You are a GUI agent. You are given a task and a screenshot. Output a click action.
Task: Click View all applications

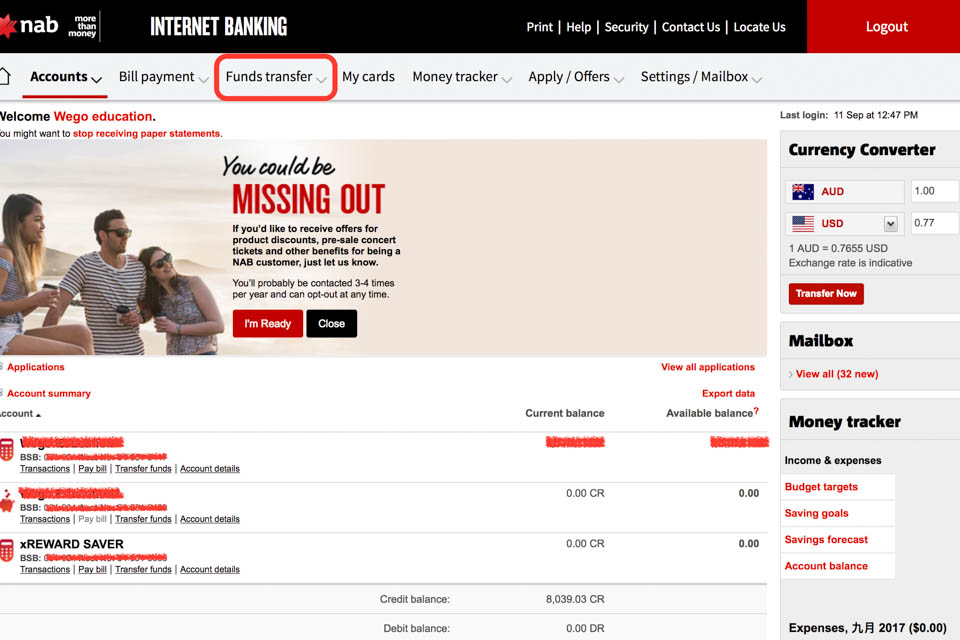tap(708, 367)
